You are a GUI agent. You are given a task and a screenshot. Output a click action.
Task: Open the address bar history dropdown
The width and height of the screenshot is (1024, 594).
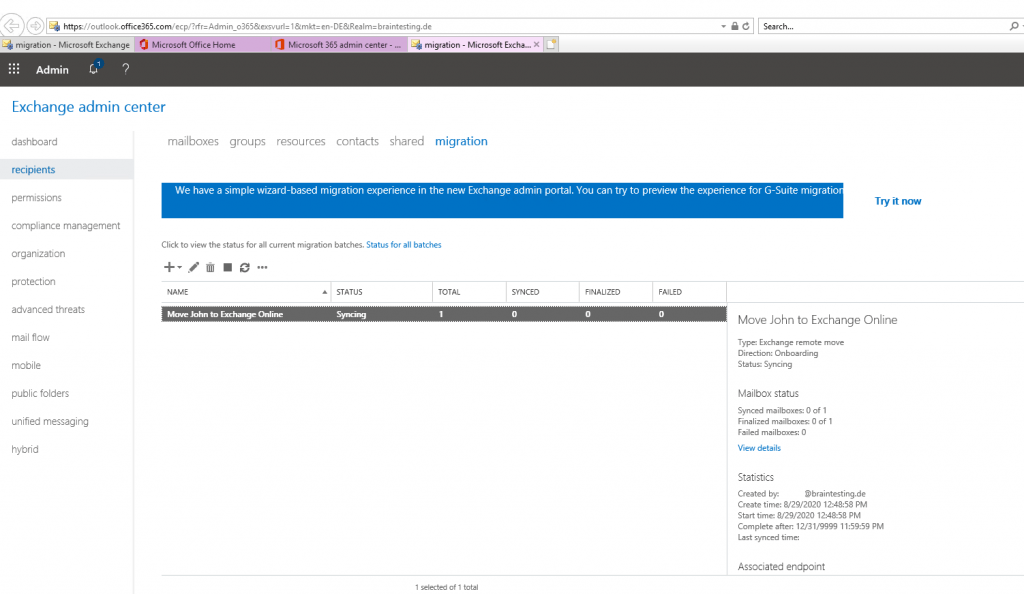click(x=724, y=26)
